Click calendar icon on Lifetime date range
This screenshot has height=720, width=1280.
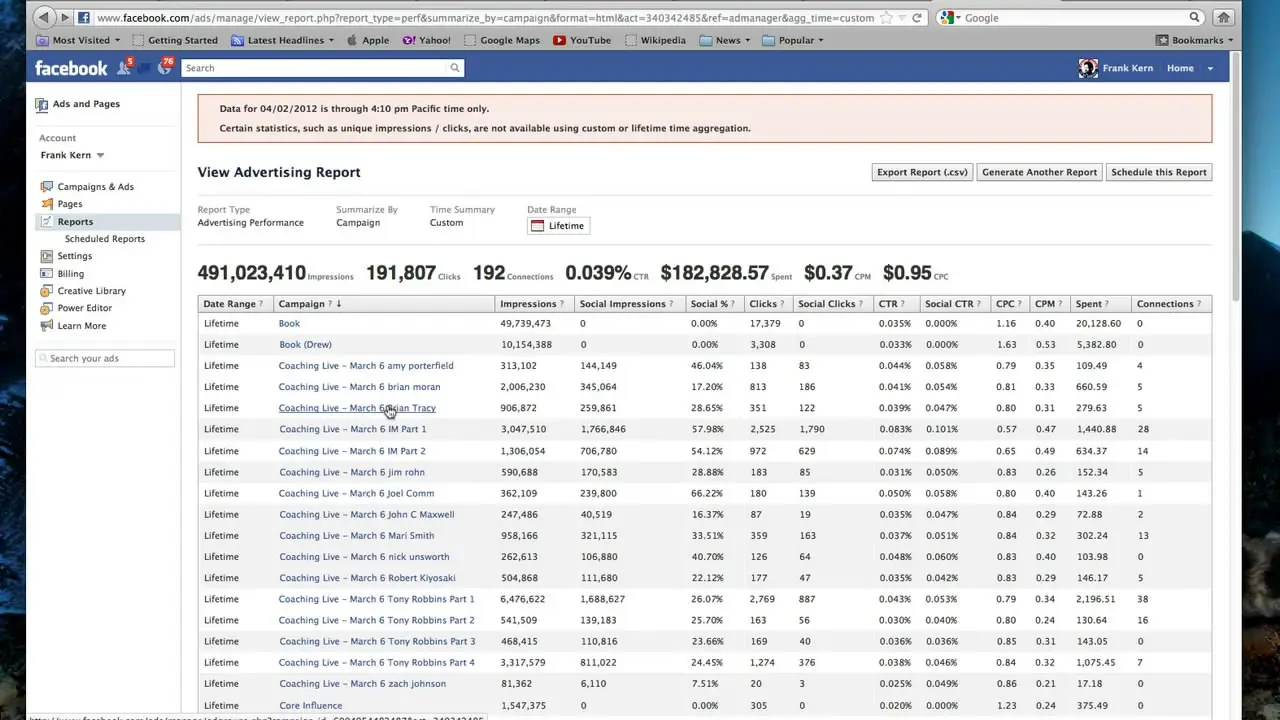[538, 226]
